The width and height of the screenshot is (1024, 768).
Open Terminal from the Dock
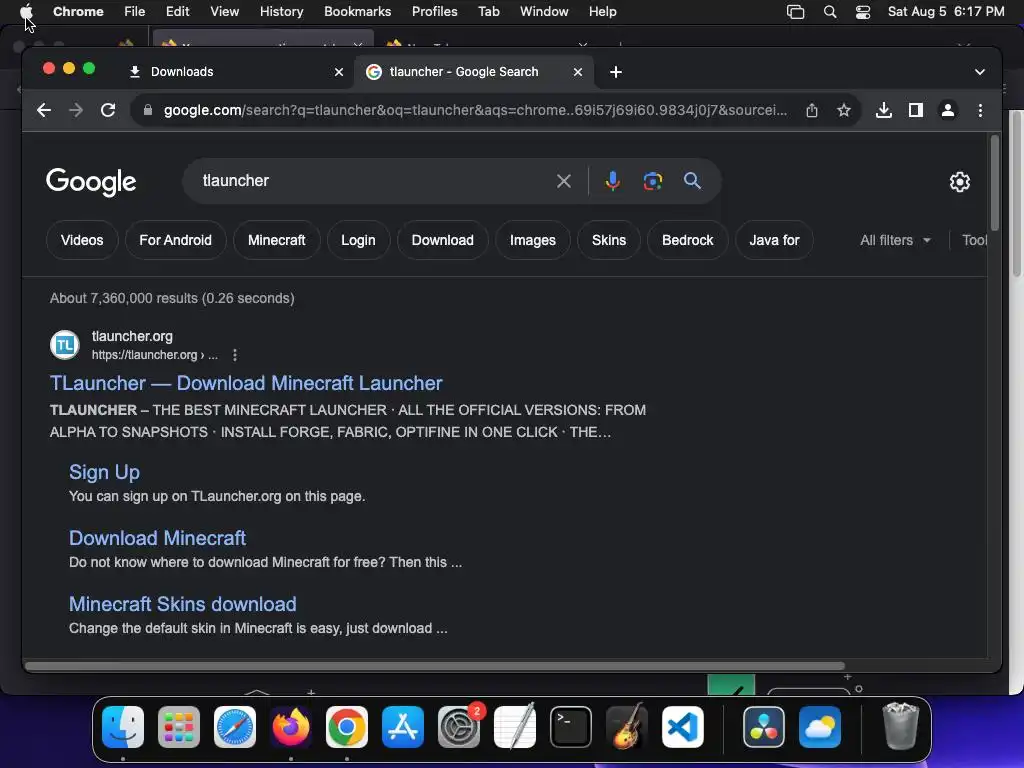coord(571,727)
